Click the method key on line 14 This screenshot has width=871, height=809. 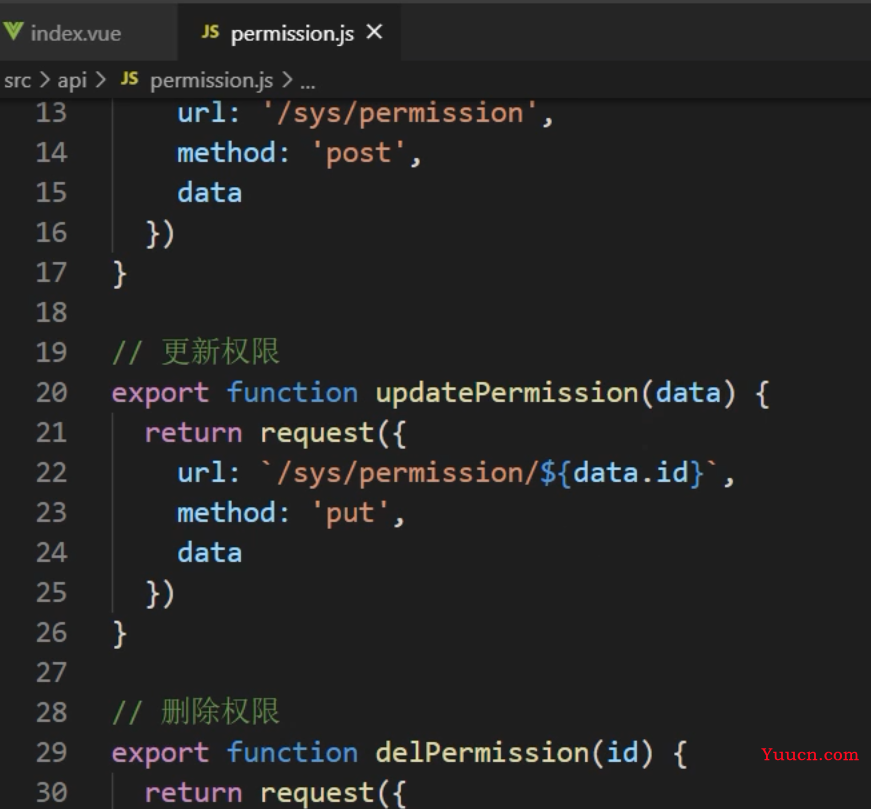tap(226, 153)
